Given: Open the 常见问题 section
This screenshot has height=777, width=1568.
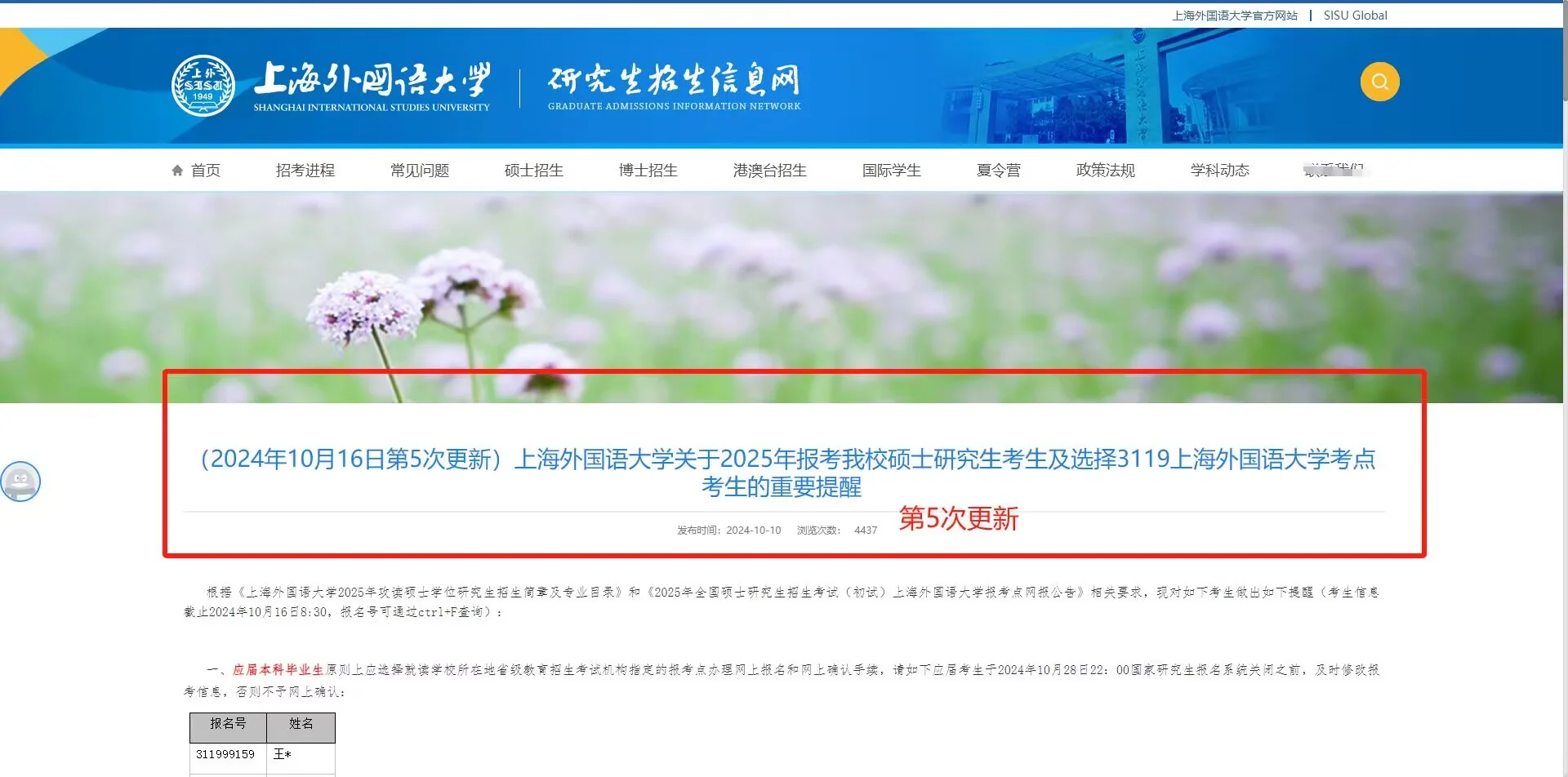Looking at the screenshot, I should (419, 170).
